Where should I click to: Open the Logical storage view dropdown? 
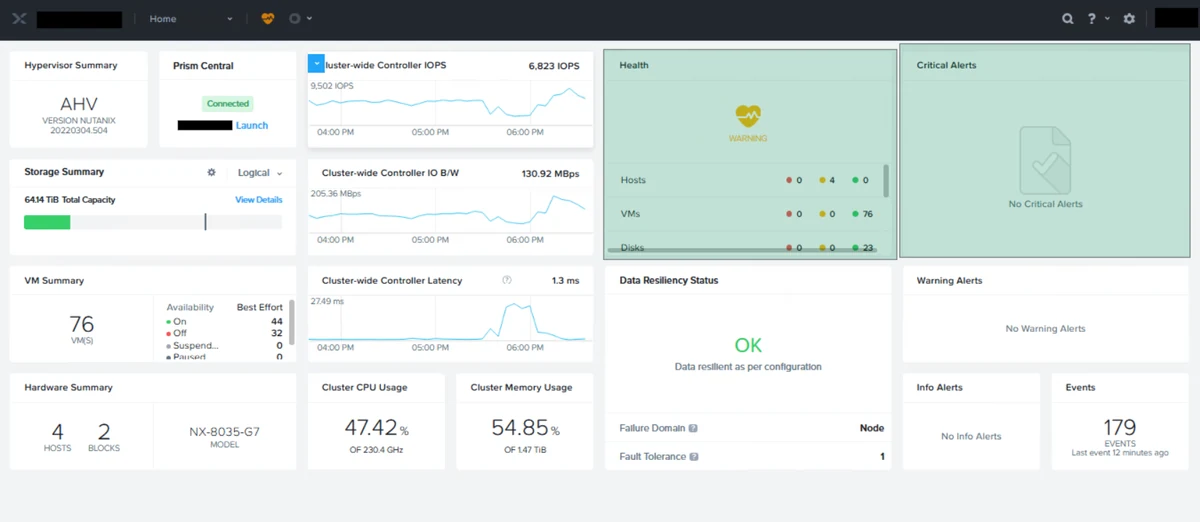click(x=259, y=173)
